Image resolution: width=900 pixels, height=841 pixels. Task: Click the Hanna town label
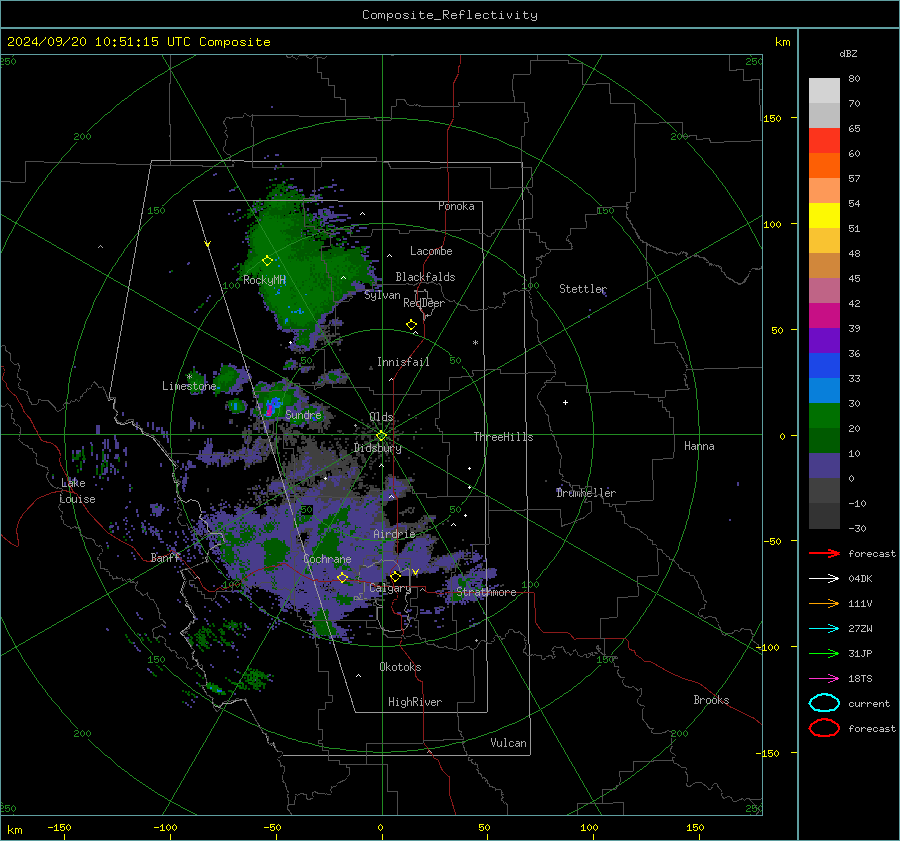pyautogui.click(x=699, y=446)
